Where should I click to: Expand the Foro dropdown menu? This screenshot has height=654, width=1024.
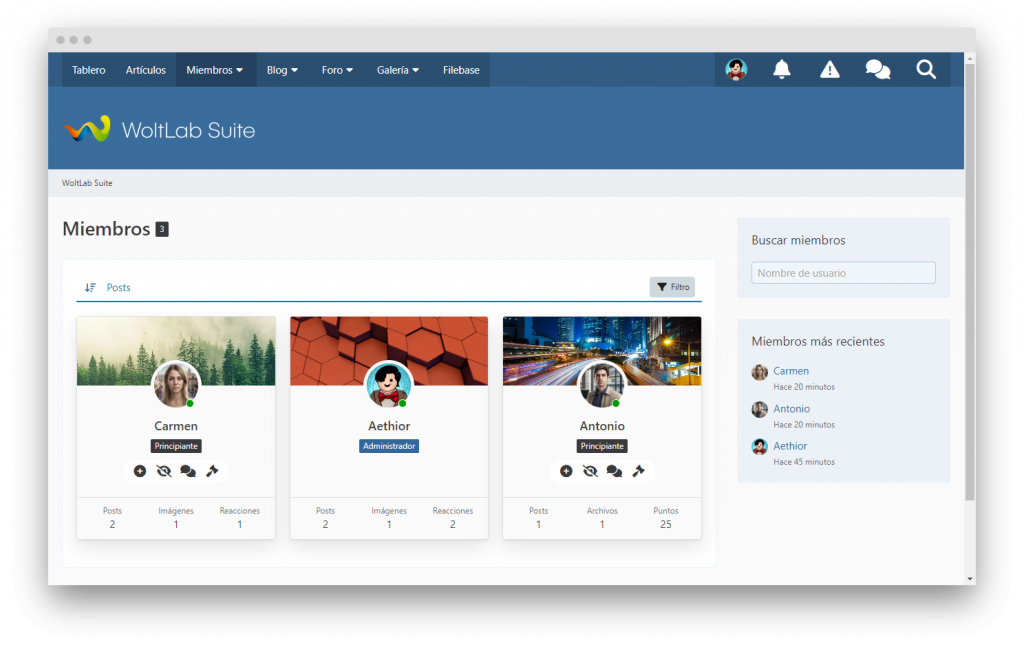(x=337, y=70)
